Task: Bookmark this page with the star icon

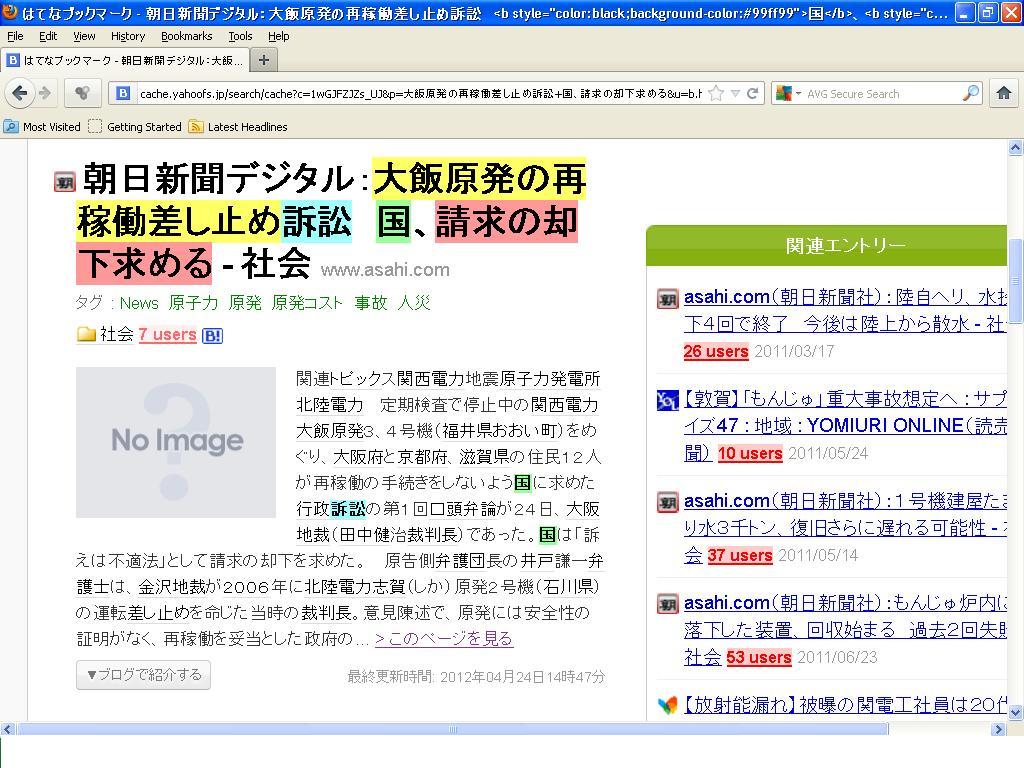Action: [716, 93]
